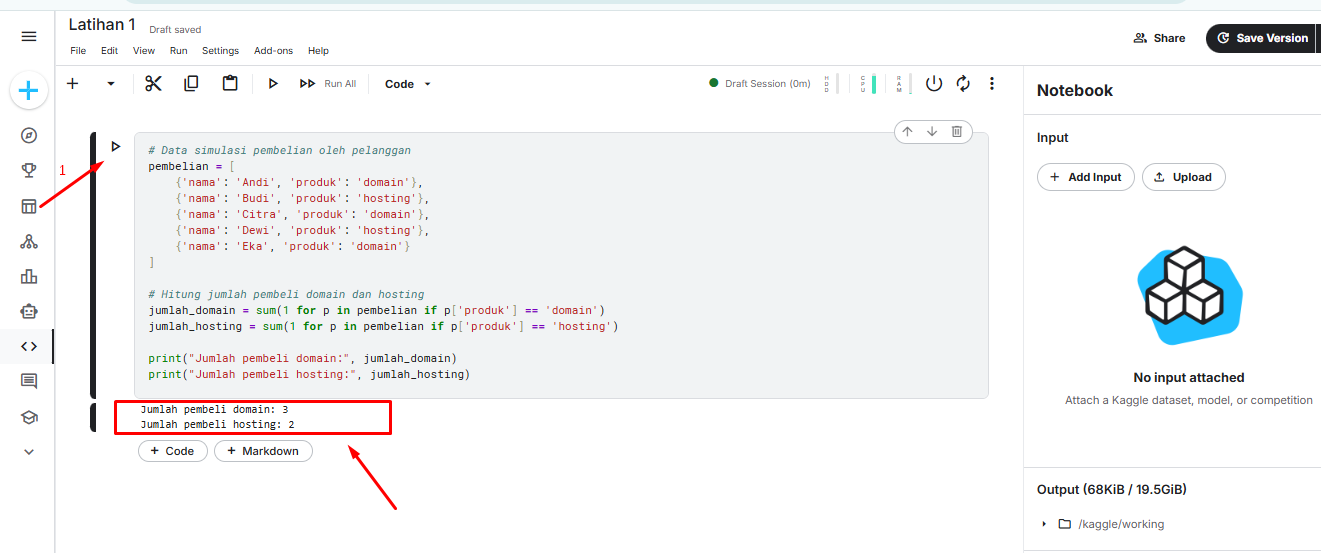The image size is (1321, 553).
Task: Click Run All cells button
Action: coord(328,84)
